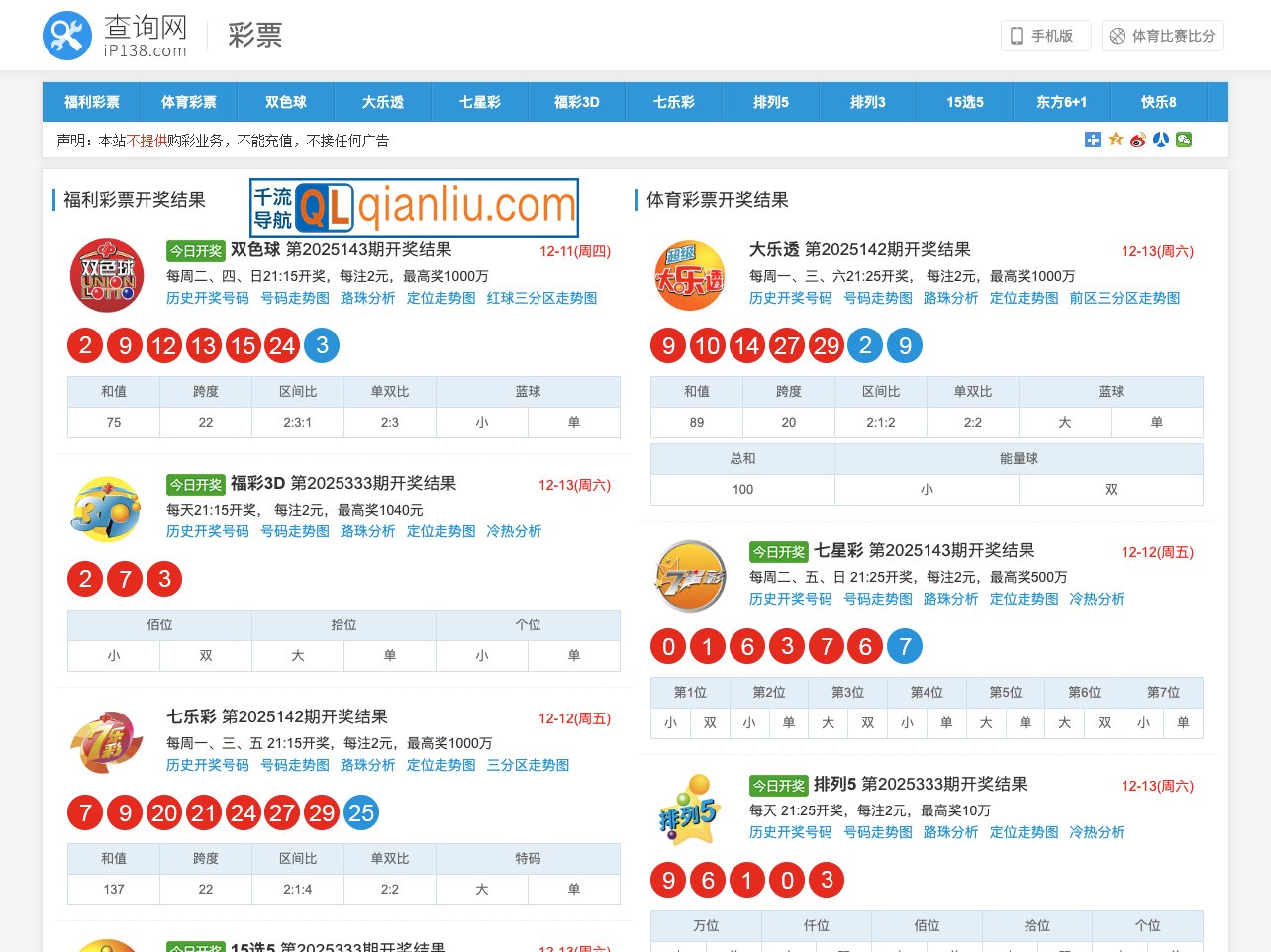Screen dimensions: 1271x952
Task: Click the blue plus share icon
Action: 1092,140
